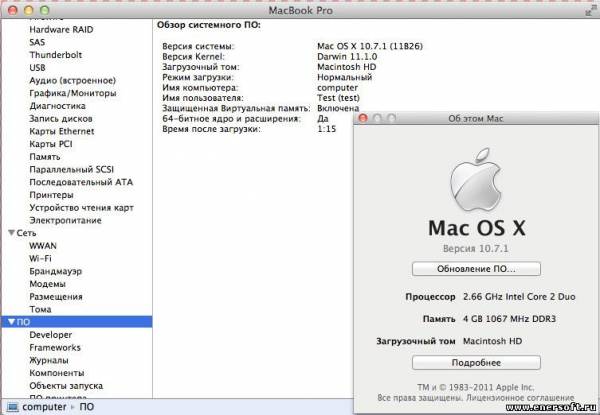Viewport: 600px width, 415px height.
Task: Click the Apple logo in Об этом Mac
Action: 476,180
